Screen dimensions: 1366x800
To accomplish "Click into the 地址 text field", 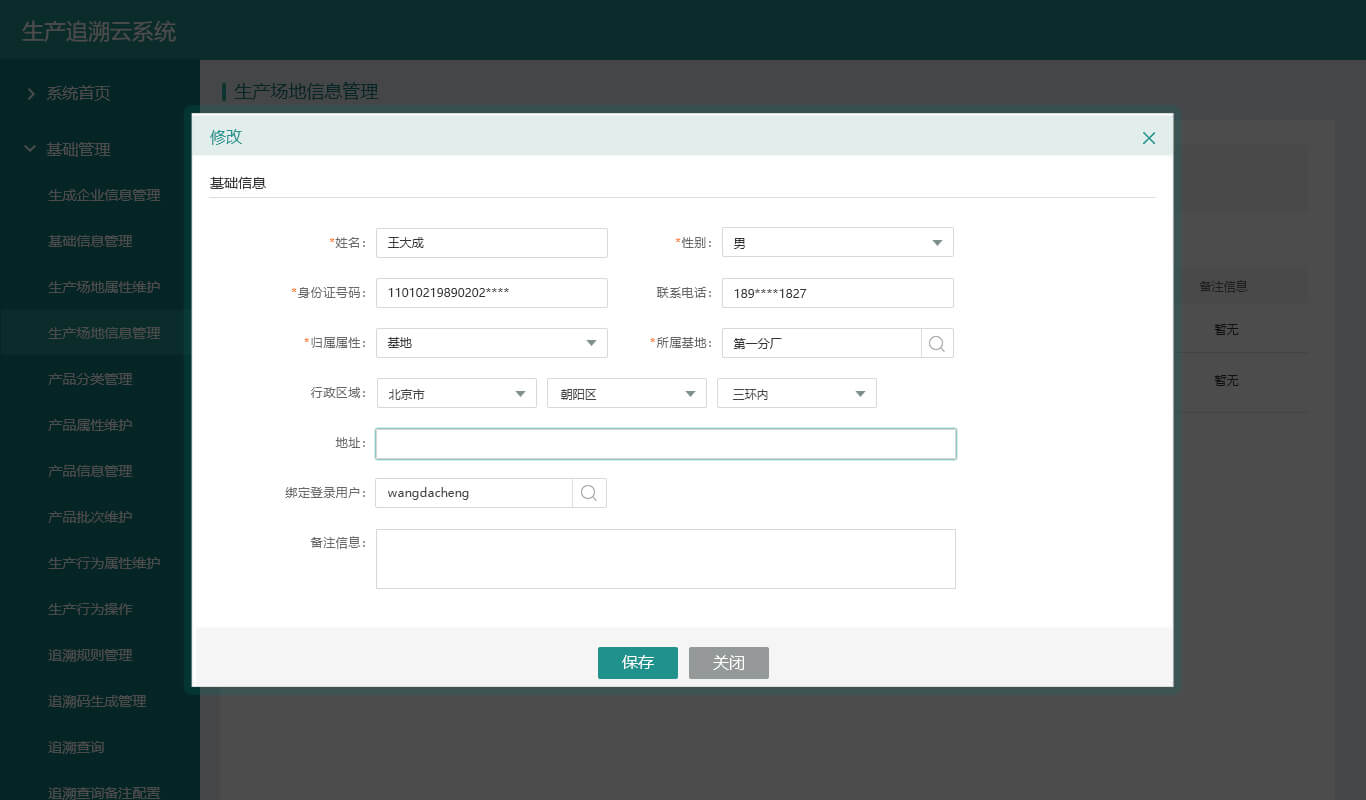I will [x=665, y=444].
